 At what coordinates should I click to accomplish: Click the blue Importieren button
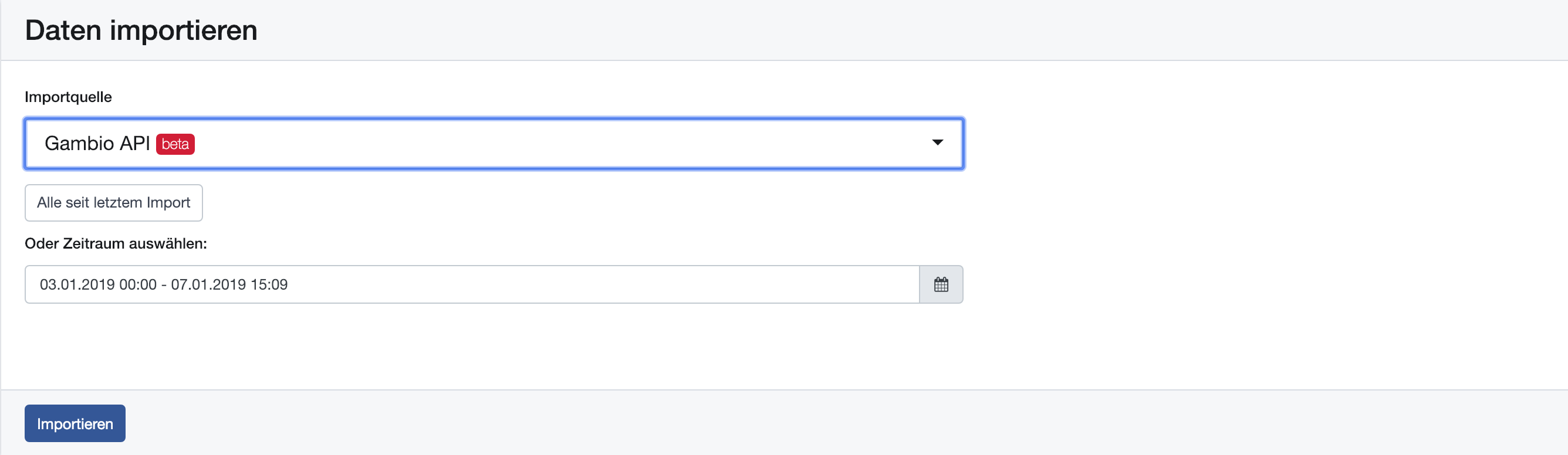tap(75, 423)
